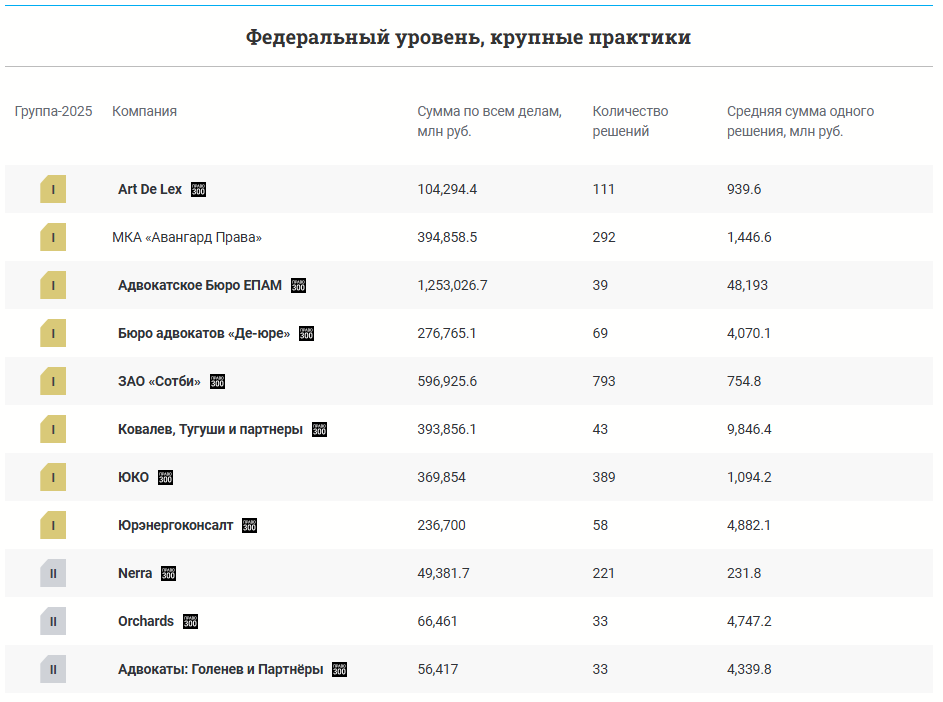Click the Право-300 badge beside Юрэнергоконсалт
The width and height of the screenshot is (943, 702).
250,526
